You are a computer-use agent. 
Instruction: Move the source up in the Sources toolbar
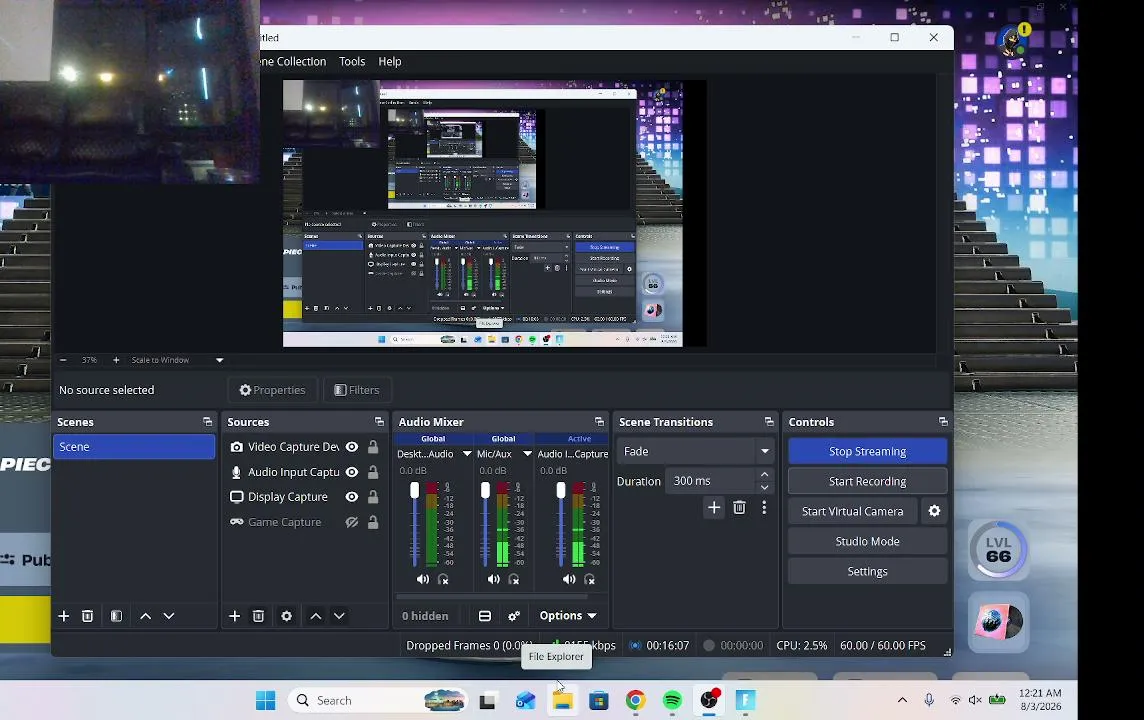click(316, 616)
